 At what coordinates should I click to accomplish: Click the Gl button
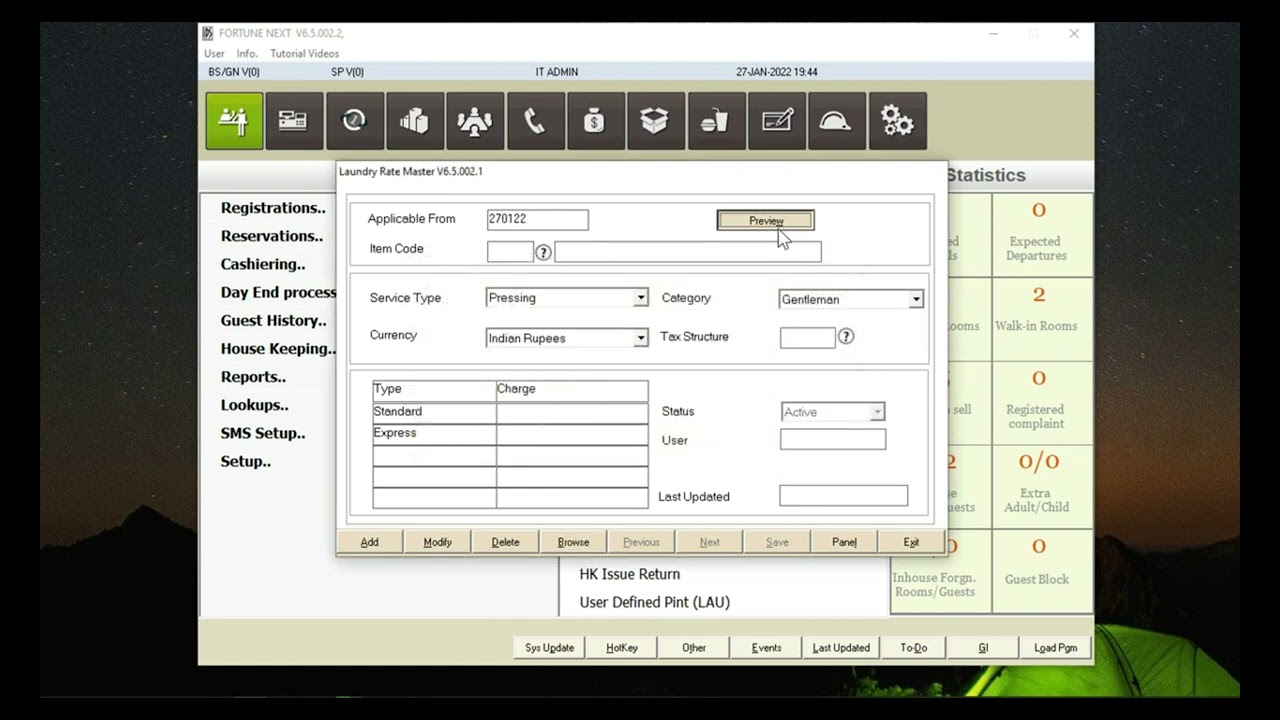pos(983,648)
